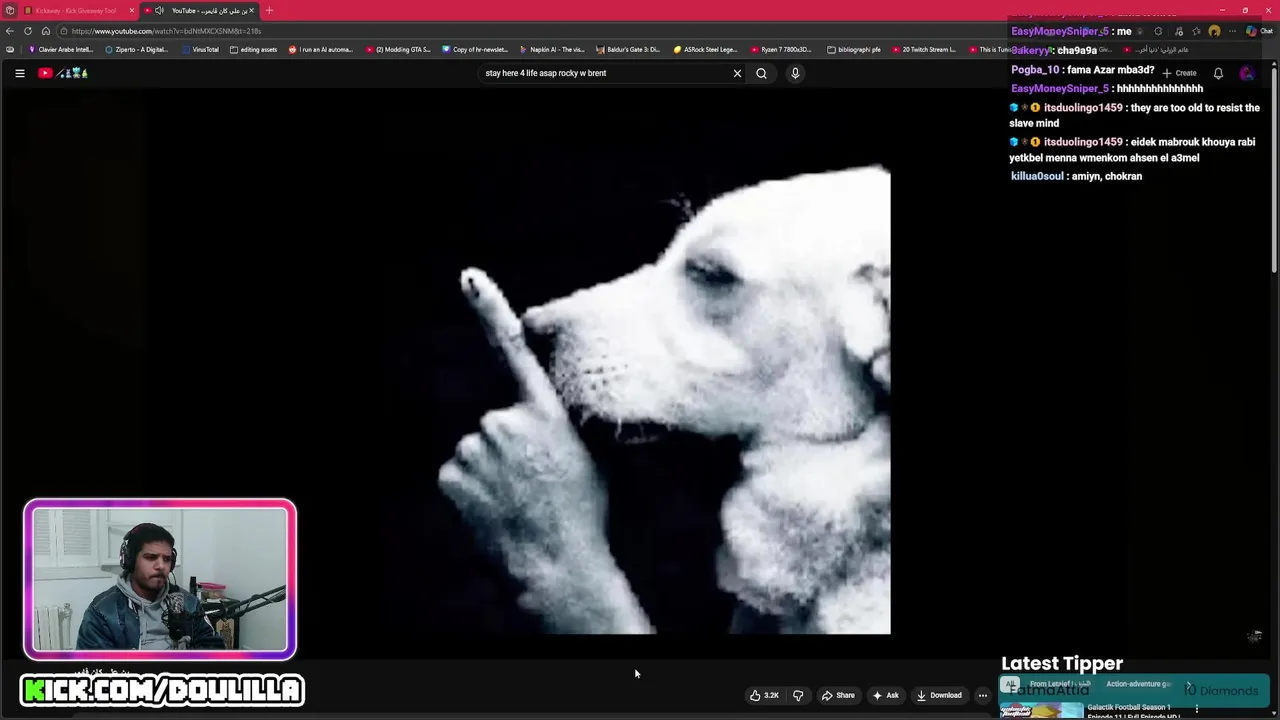Clear the YouTube search query
This screenshot has height=720, width=1280.
737,73
